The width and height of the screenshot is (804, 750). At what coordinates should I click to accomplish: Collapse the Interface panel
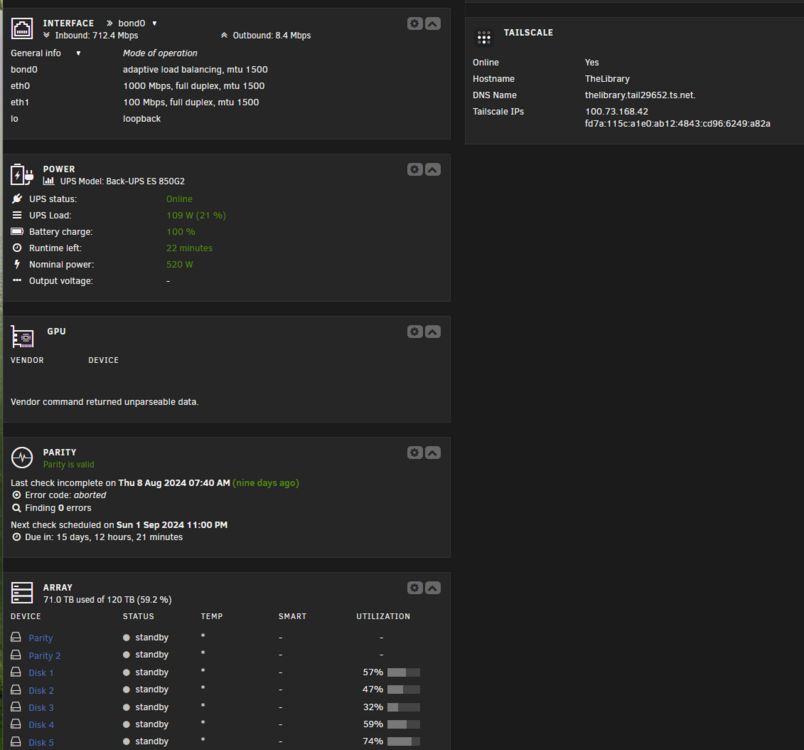(433, 24)
